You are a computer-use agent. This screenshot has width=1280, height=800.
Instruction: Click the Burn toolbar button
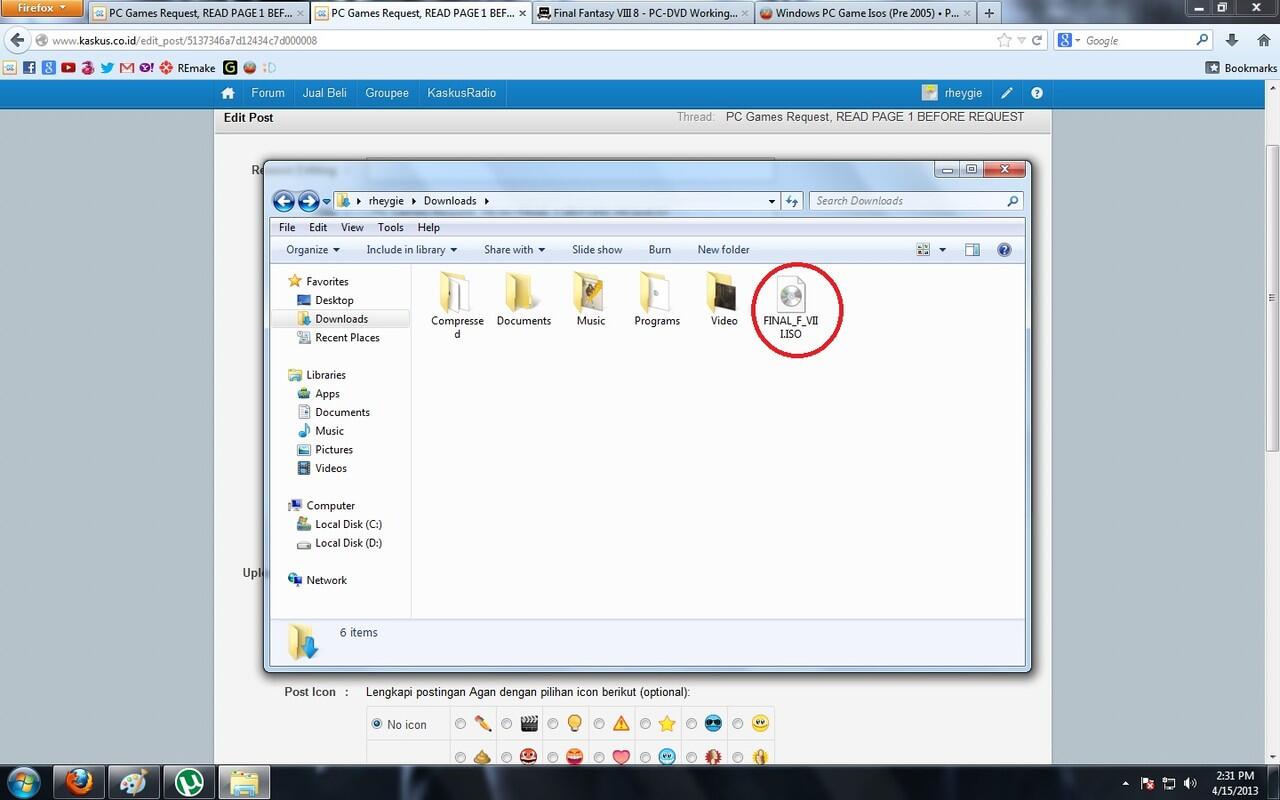coord(659,249)
